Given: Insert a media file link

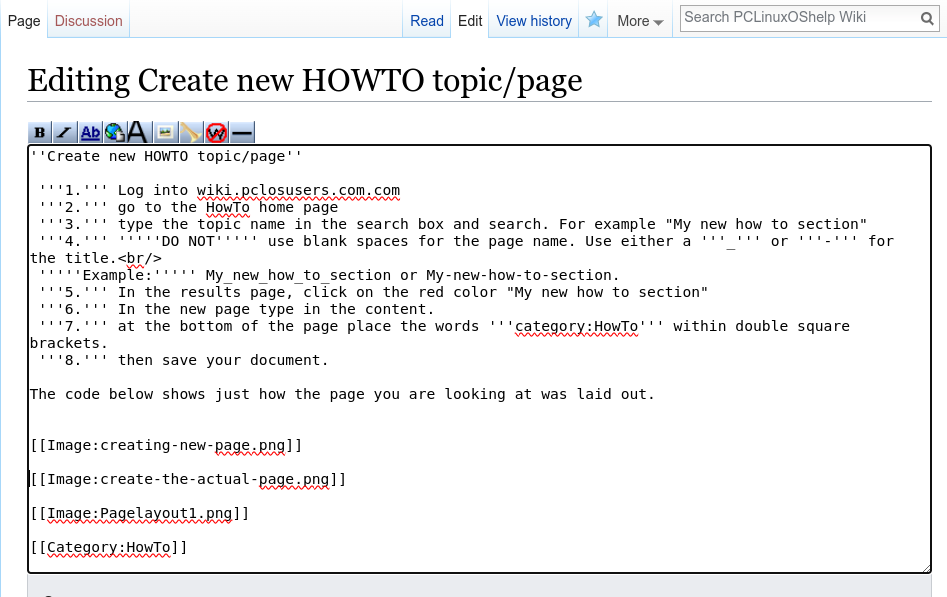Looking at the screenshot, I should (191, 132).
